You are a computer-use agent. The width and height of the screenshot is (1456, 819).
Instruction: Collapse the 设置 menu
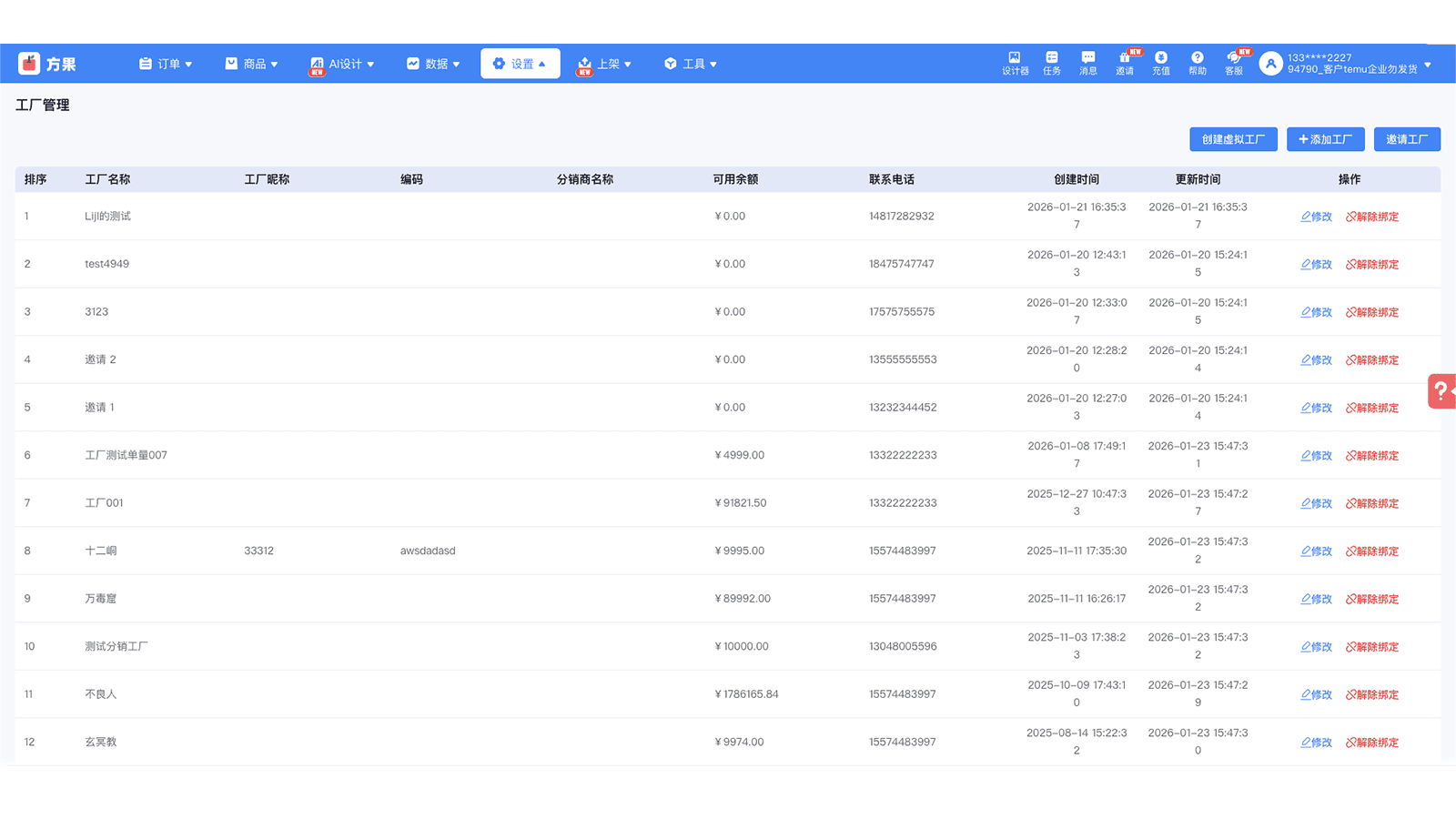[520, 64]
